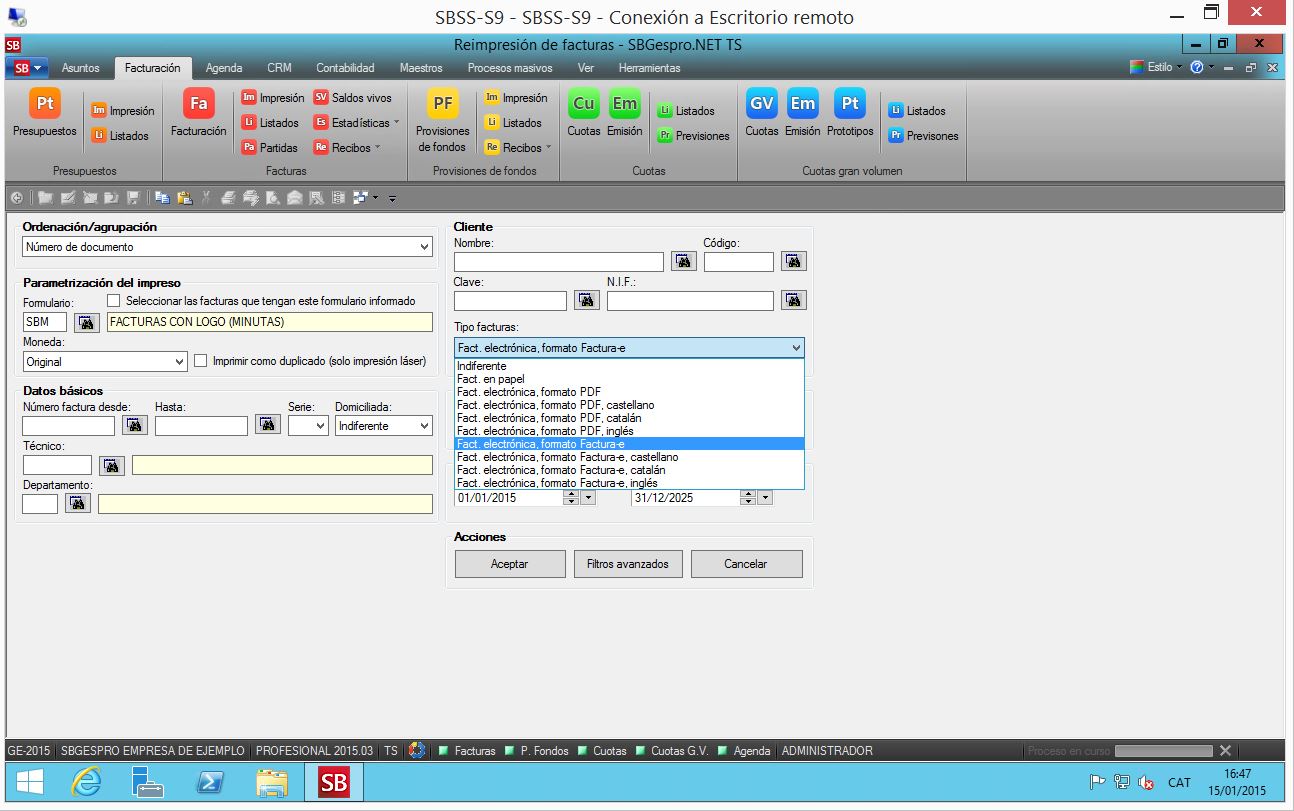Enable 'Seleccionar las facturas que tengan este formulario informado'
This screenshot has width=1294, height=811.
114,300
